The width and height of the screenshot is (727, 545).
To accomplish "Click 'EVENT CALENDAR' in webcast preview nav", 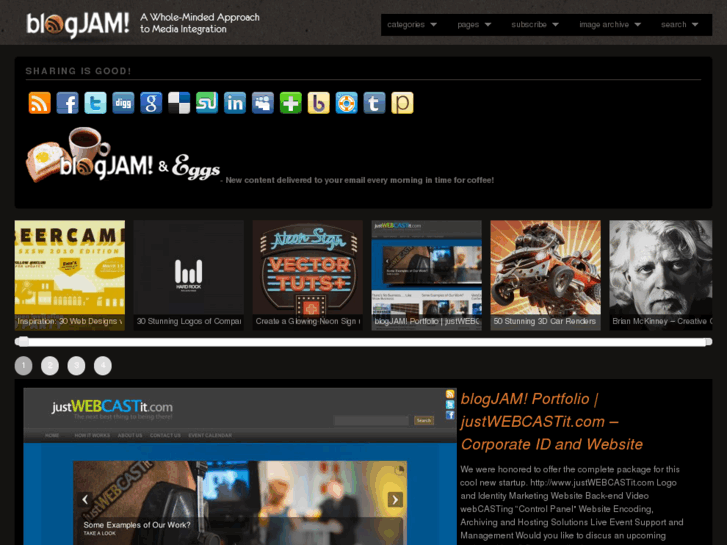I will 210,435.
